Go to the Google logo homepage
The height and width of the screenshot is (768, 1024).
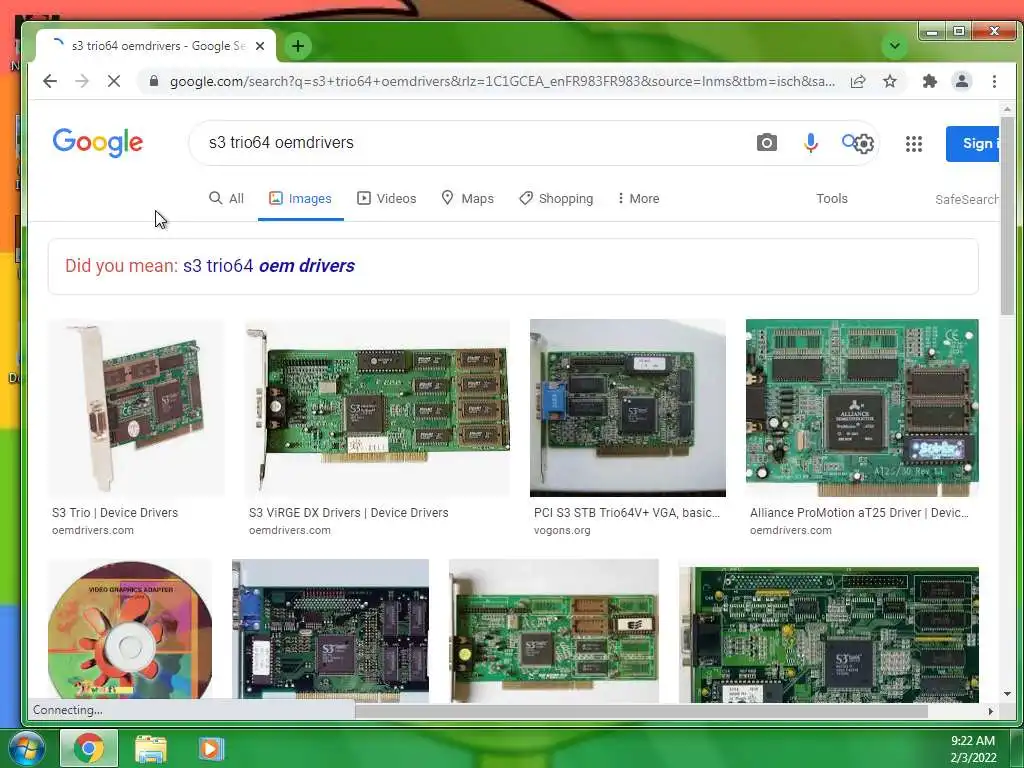98,142
